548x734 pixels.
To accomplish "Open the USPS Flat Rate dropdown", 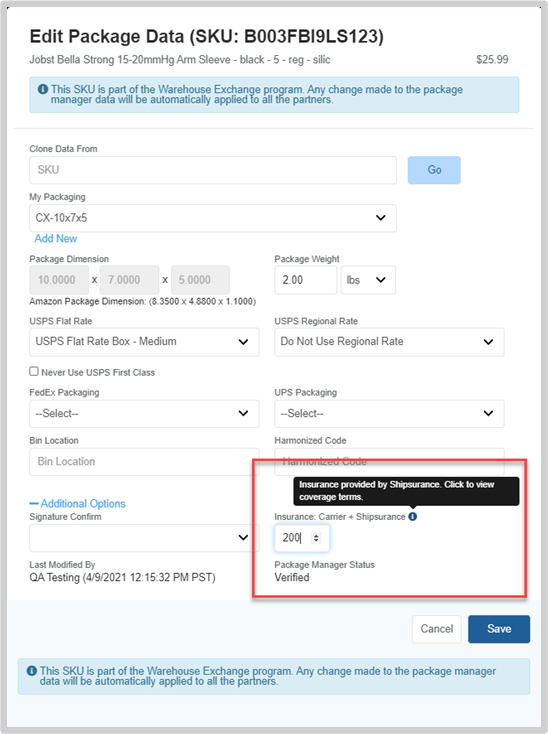I will coord(144,342).
